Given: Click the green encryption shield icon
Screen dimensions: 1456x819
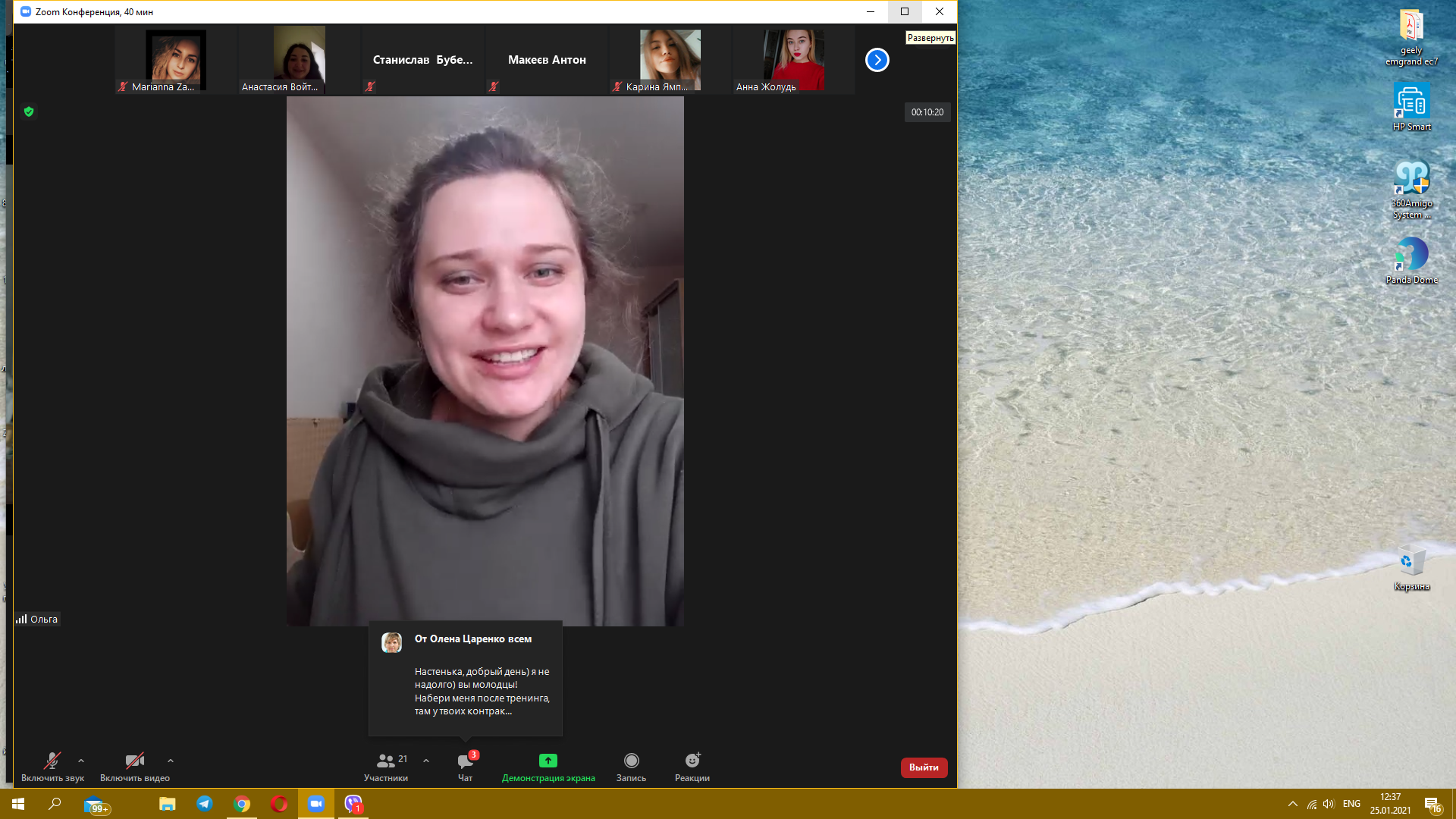Looking at the screenshot, I should coord(29,111).
